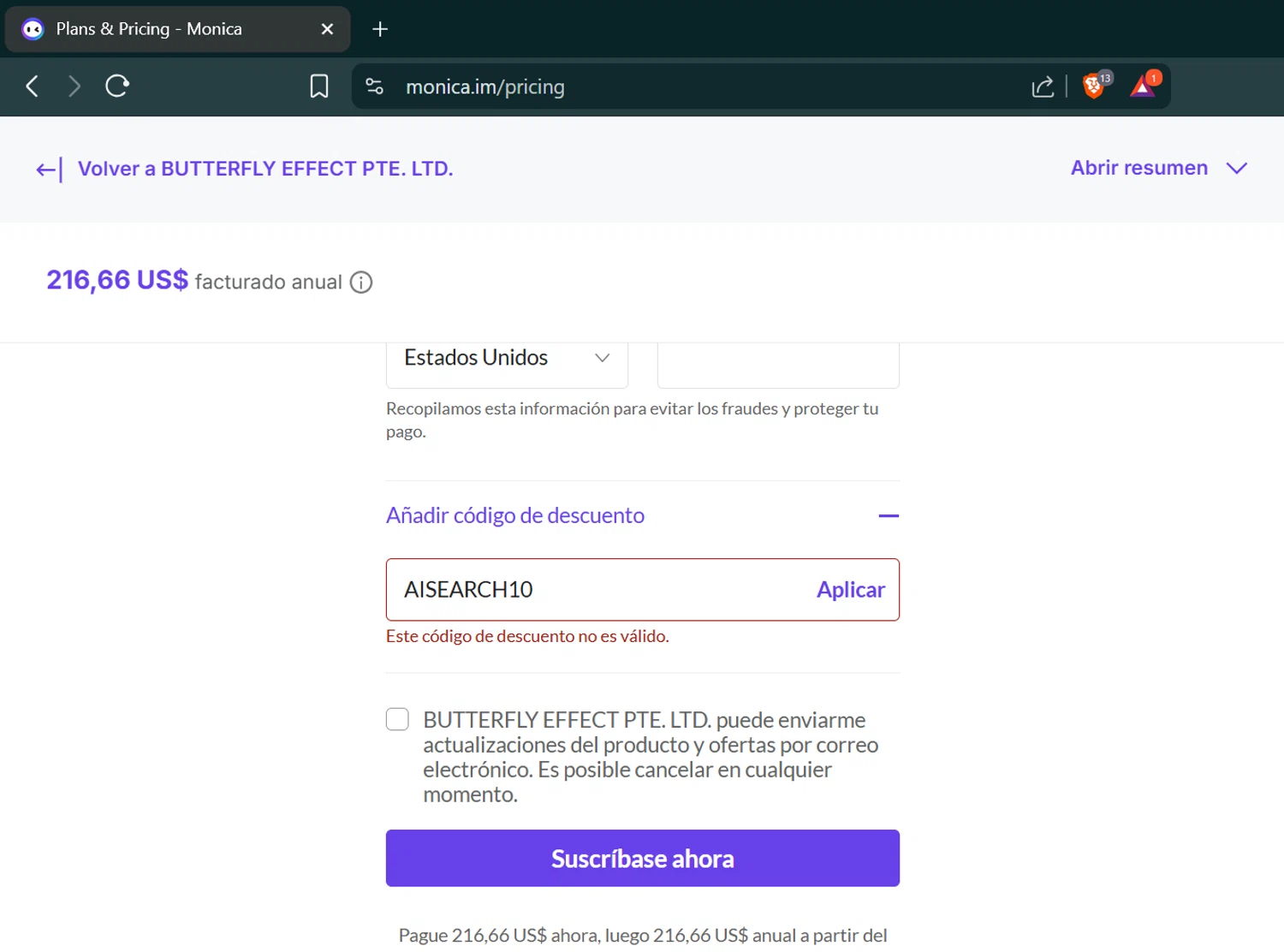Viewport: 1284px width, 952px height.
Task: Open a new browser tab
Action: coord(380,29)
